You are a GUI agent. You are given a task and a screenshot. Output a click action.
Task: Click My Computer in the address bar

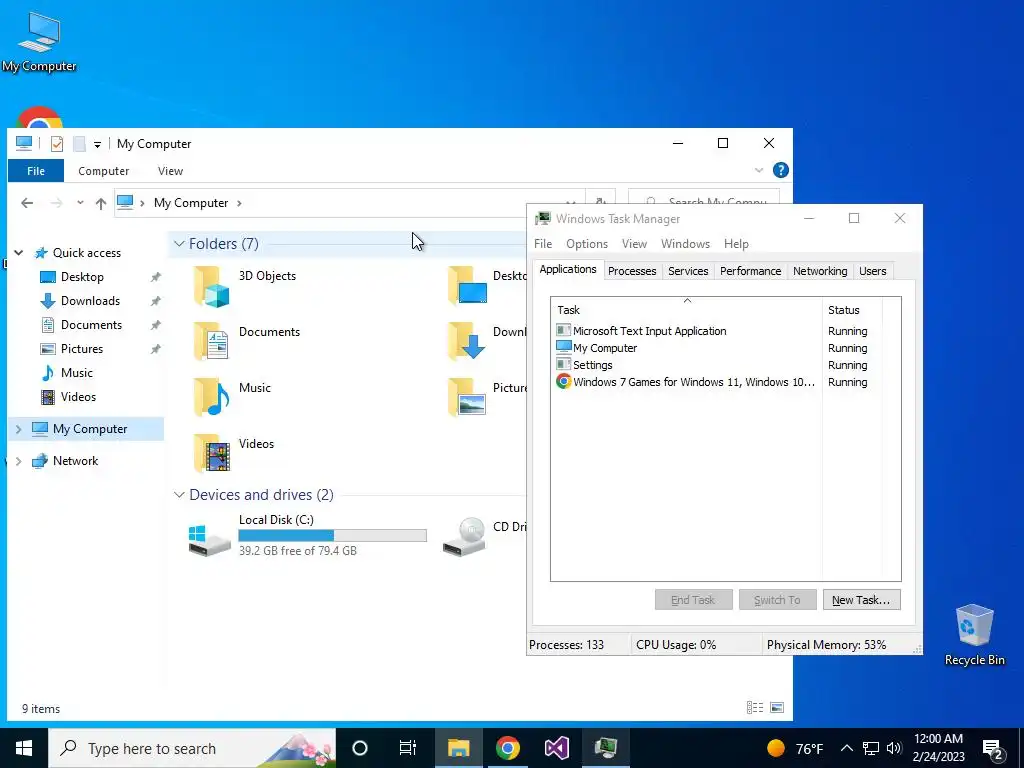(191, 203)
